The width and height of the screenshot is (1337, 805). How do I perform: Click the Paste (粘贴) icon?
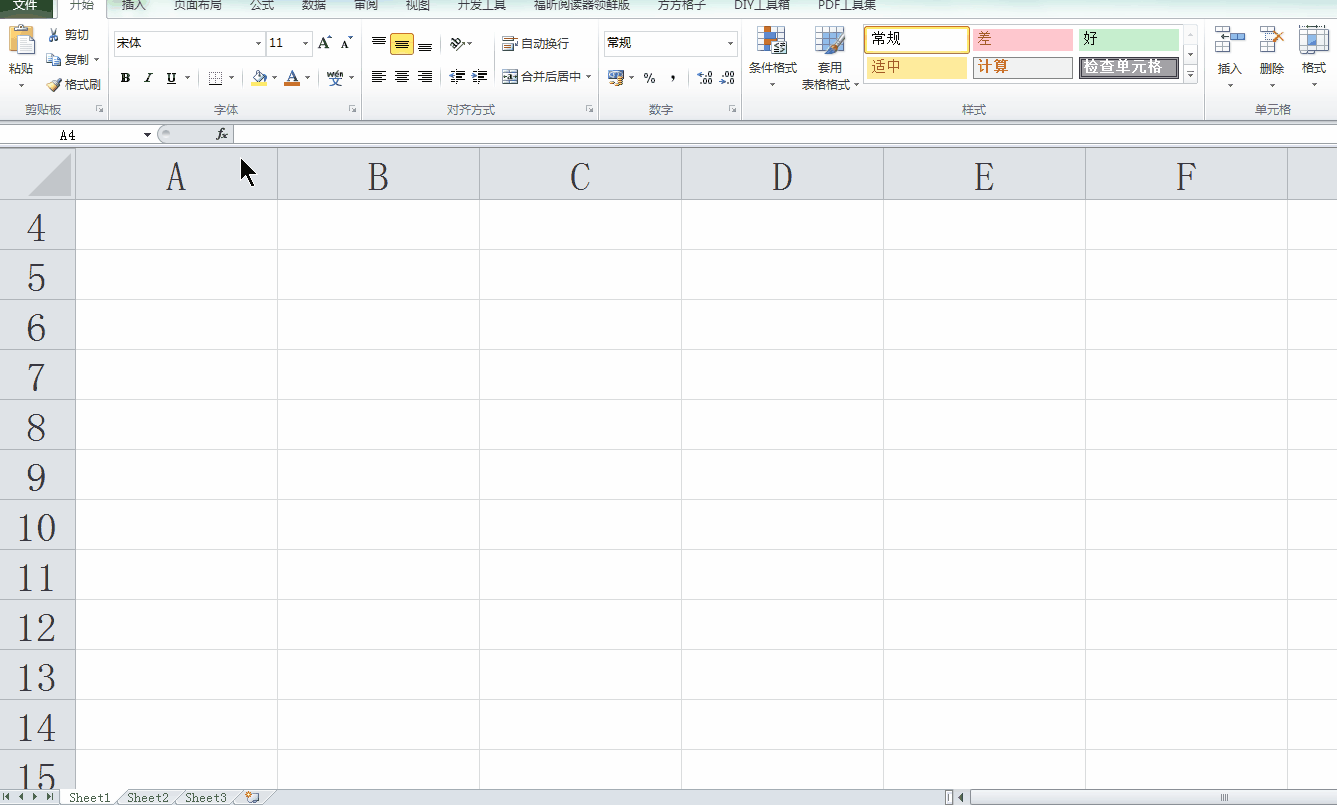point(21,41)
